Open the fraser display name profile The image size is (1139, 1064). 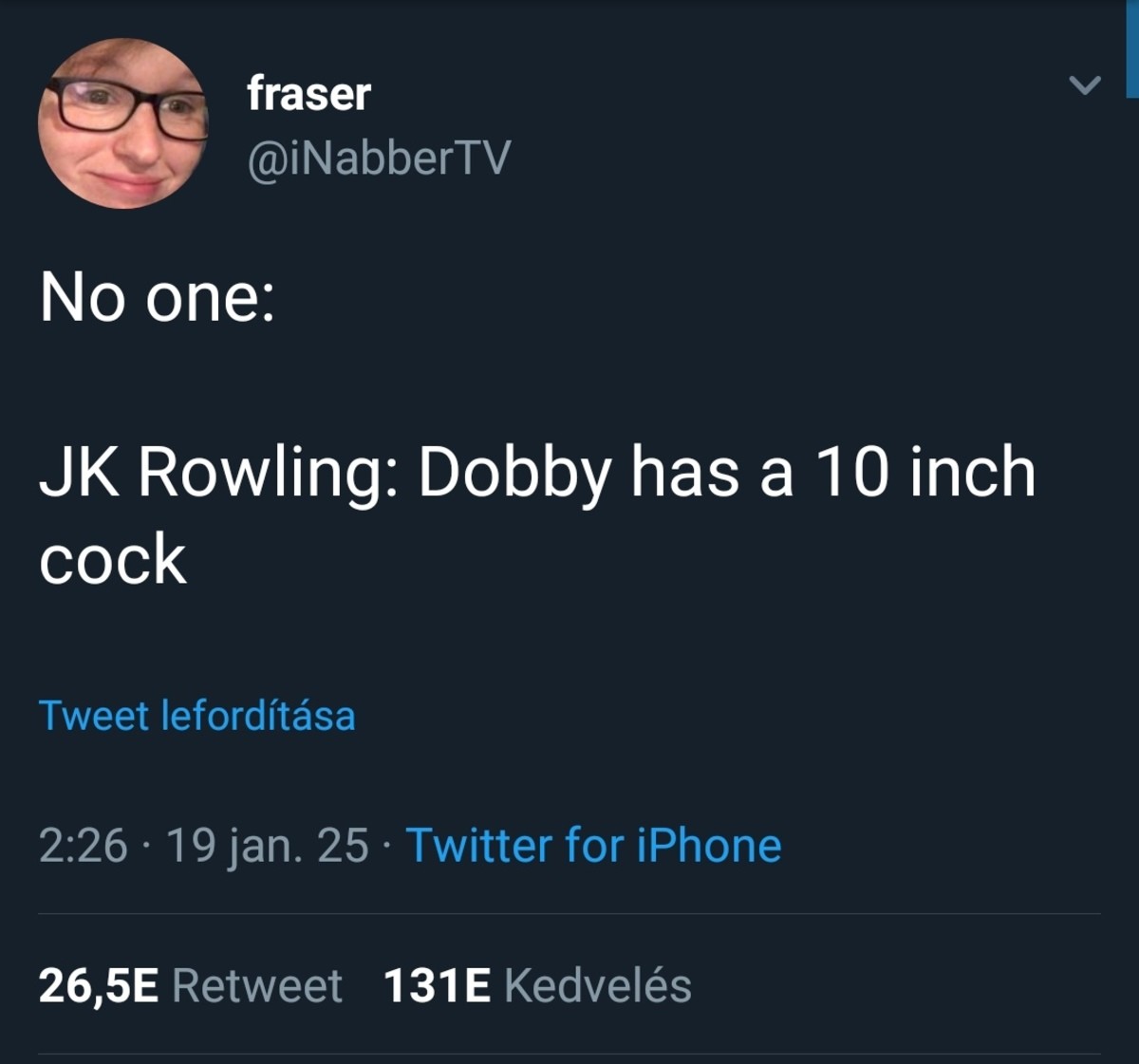(x=308, y=94)
